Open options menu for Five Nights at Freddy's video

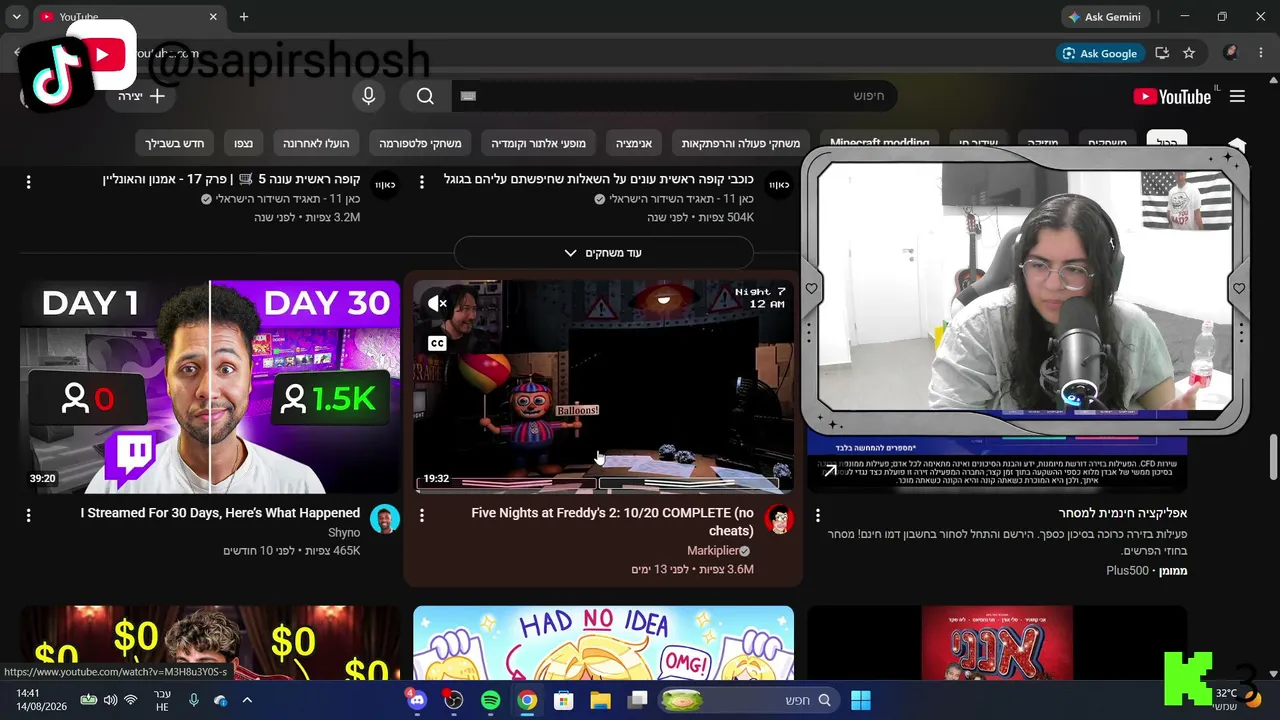421,515
